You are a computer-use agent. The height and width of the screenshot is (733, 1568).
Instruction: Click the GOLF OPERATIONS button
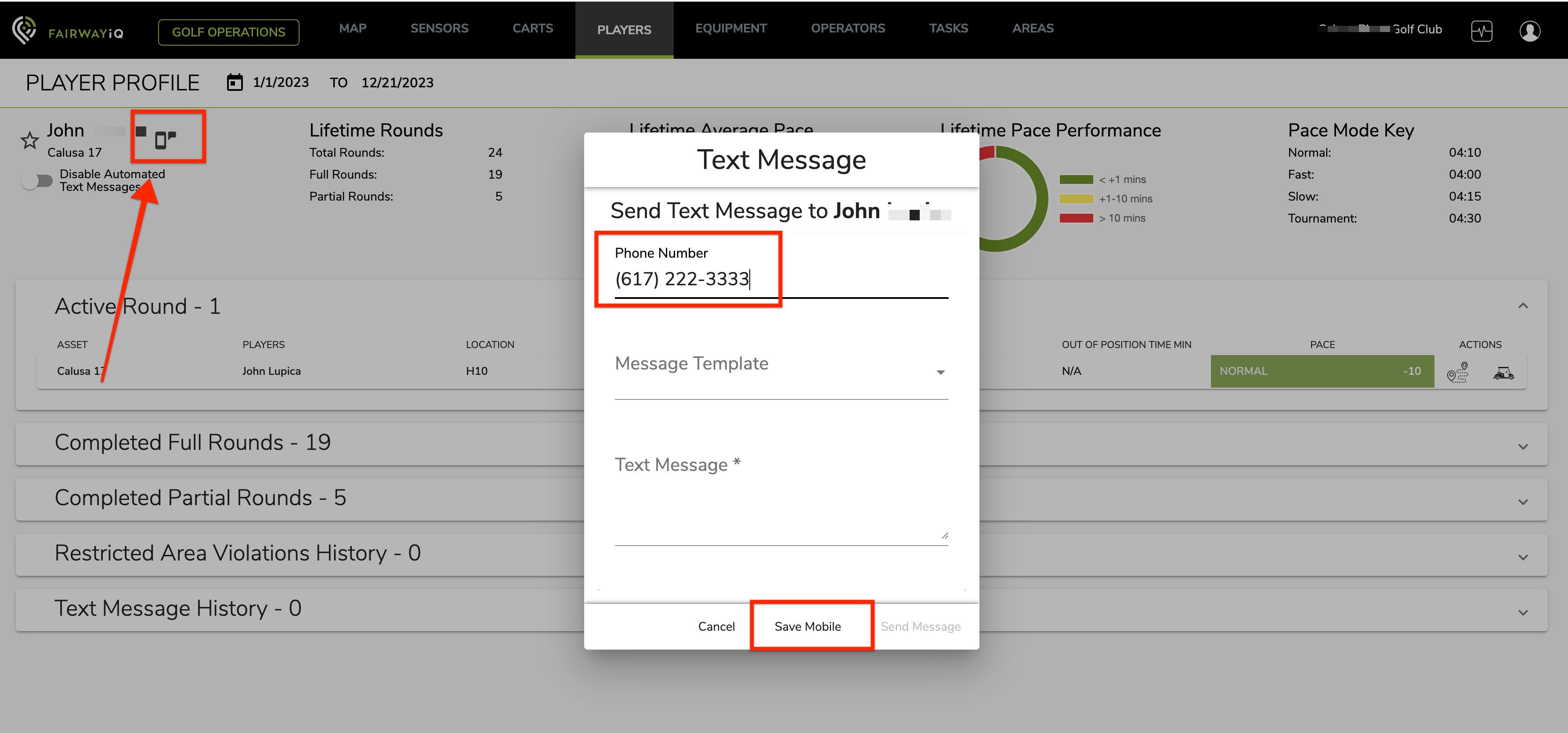(228, 32)
